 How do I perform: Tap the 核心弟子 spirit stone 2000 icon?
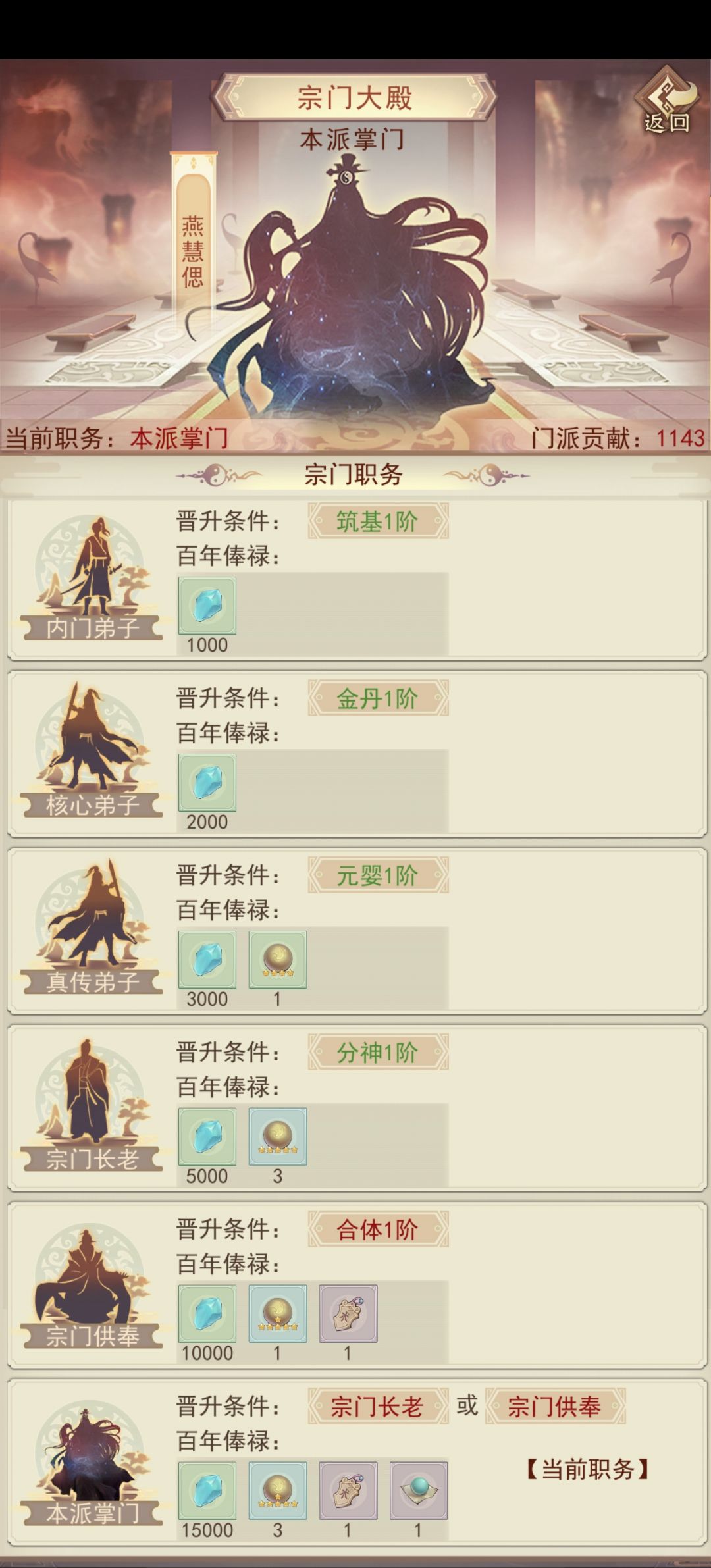click(207, 783)
